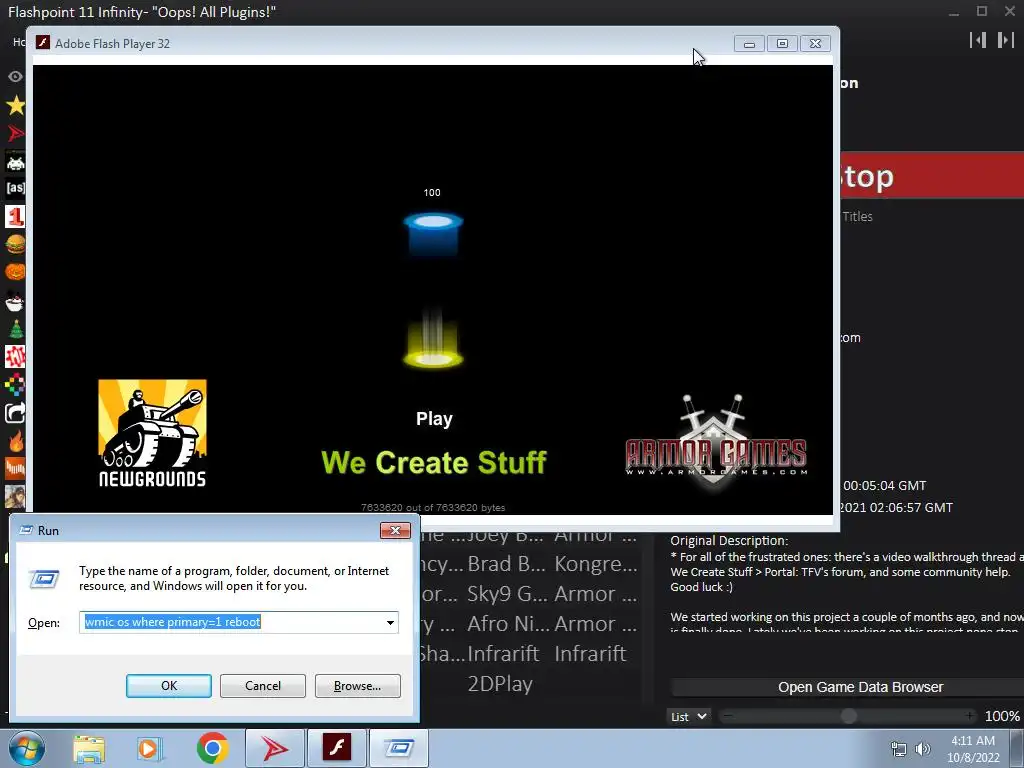Maximize the Adobe Flash Player window

(782, 44)
